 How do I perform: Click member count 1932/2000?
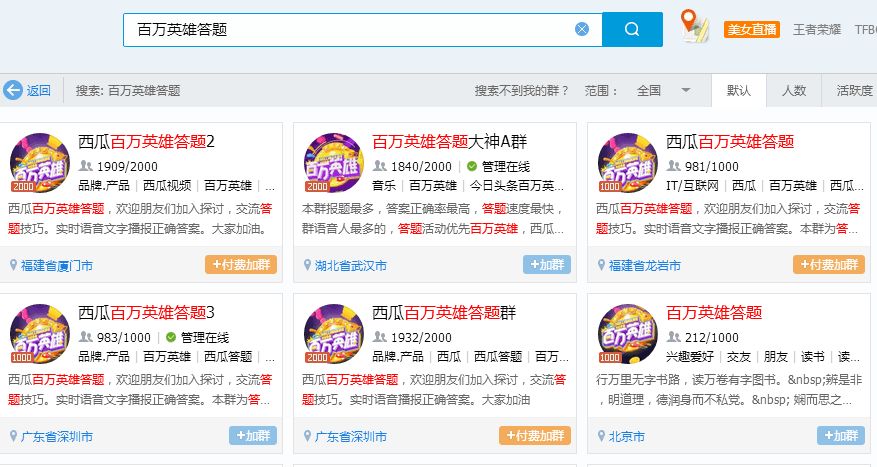[421, 338]
